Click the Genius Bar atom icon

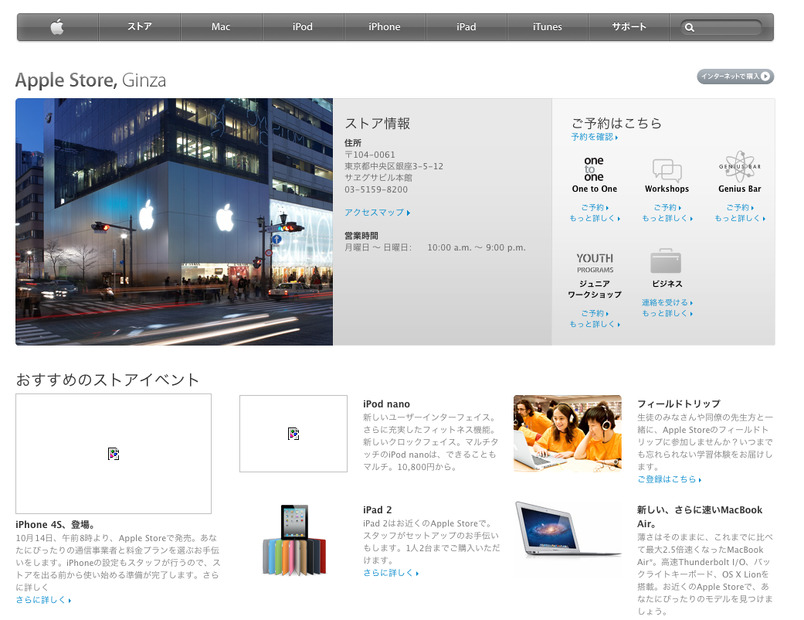coord(739,167)
